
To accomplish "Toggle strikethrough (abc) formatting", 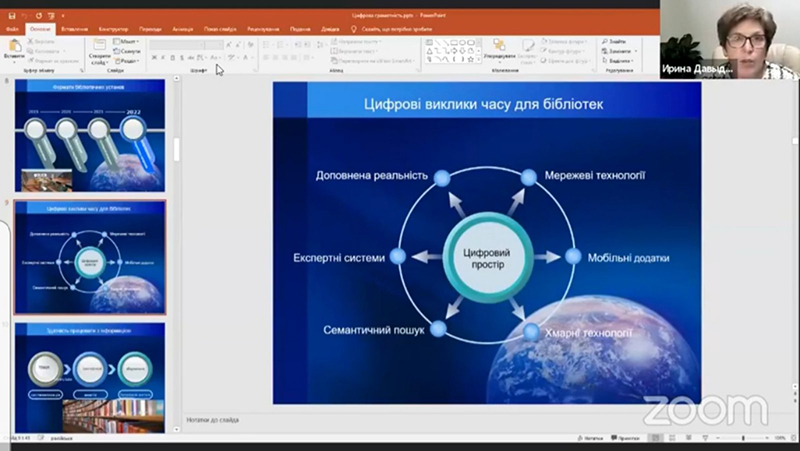I will pos(191,58).
